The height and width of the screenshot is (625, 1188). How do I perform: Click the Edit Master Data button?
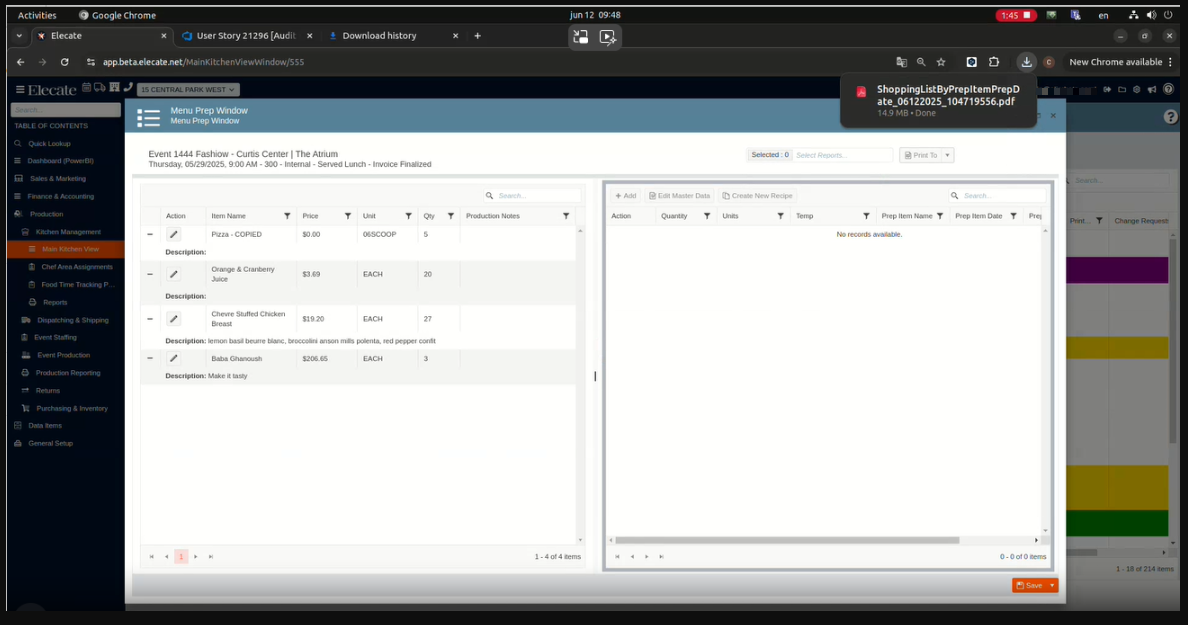point(679,196)
